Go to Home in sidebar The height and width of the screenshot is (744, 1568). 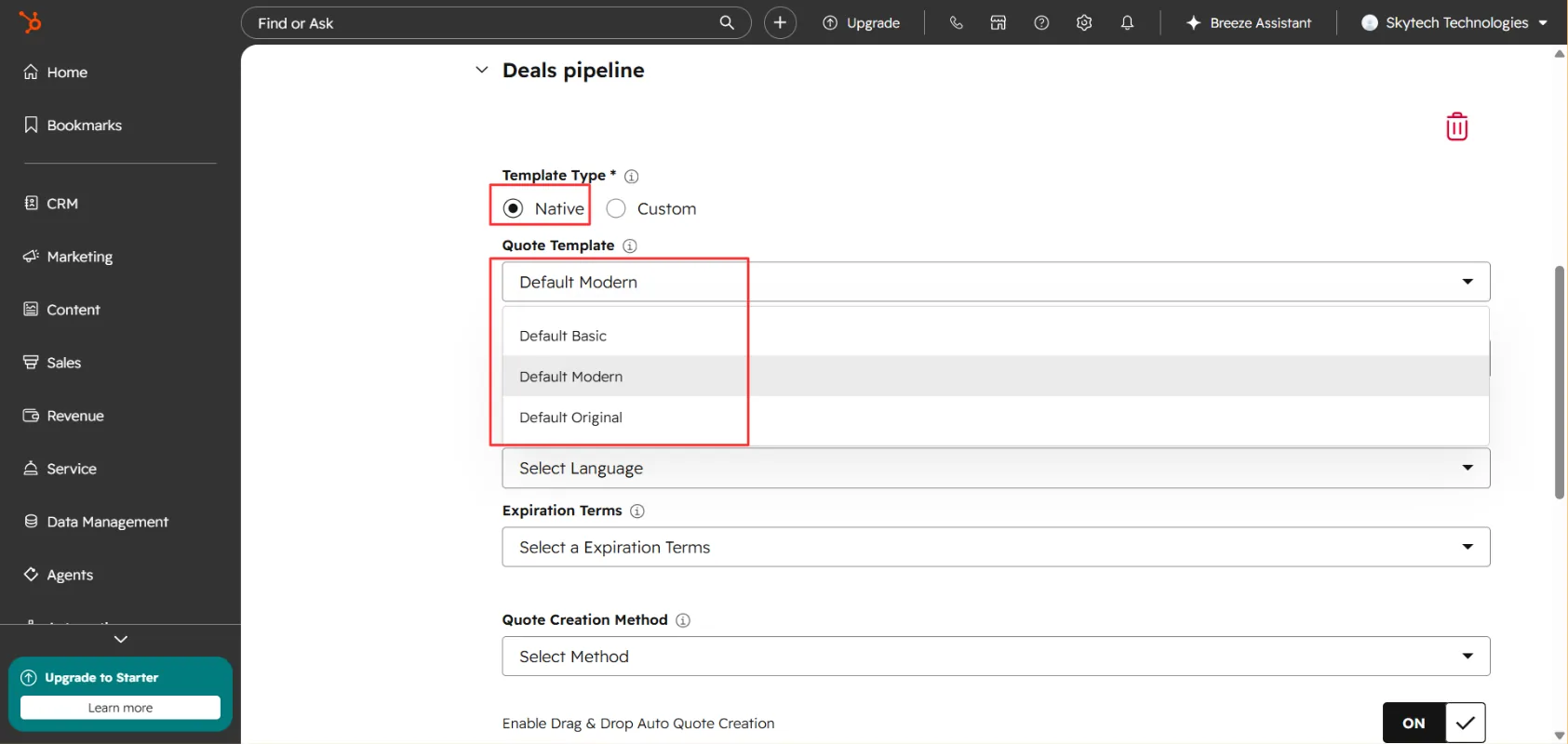67,72
